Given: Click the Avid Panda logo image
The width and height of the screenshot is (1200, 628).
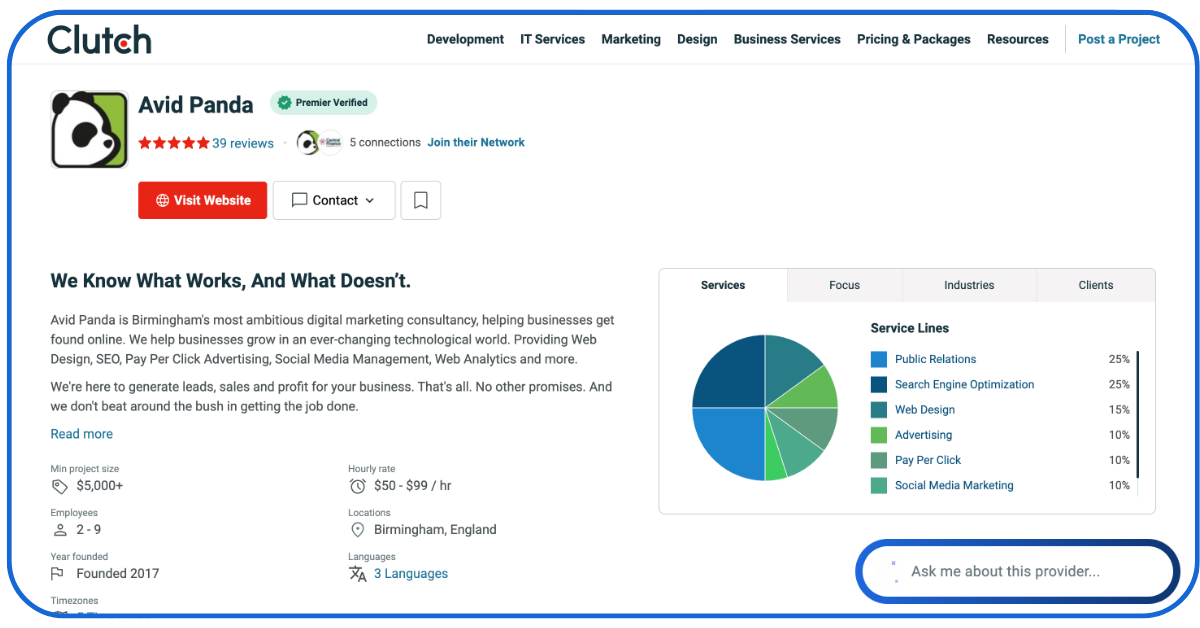Looking at the screenshot, I should click(x=90, y=130).
